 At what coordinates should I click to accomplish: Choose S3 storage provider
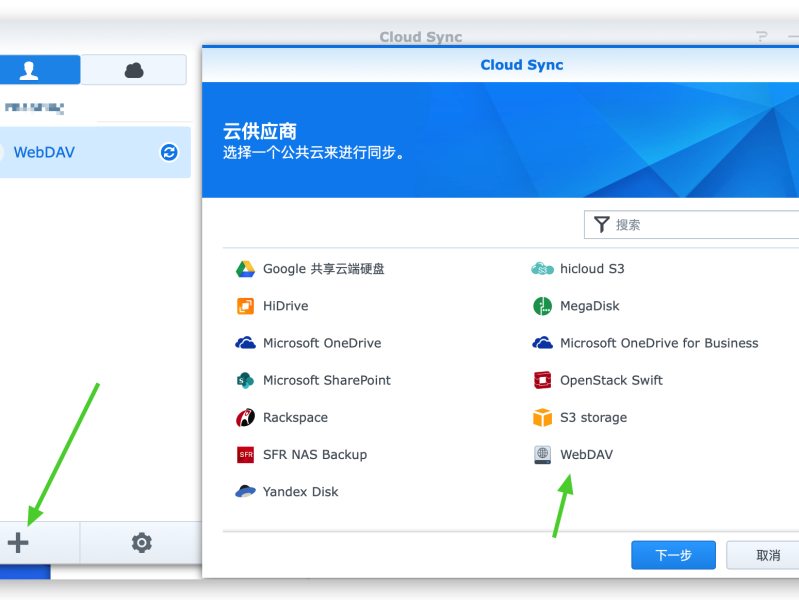click(x=593, y=418)
